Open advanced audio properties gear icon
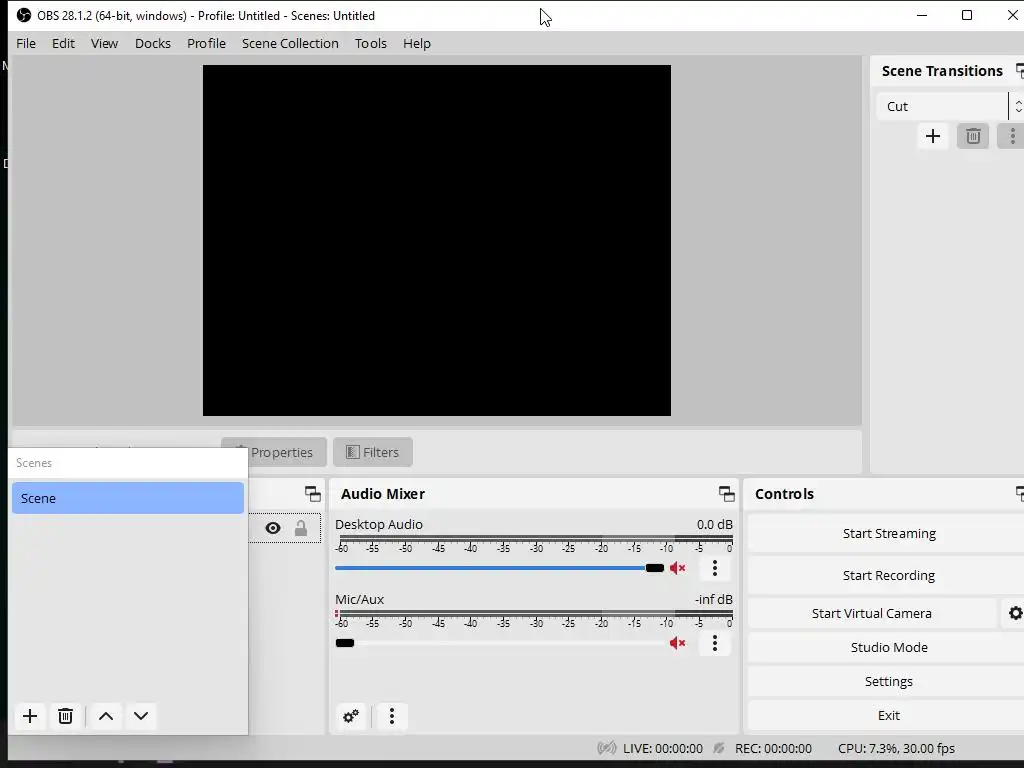Viewport: 1024px width, 768px height. 351,716
